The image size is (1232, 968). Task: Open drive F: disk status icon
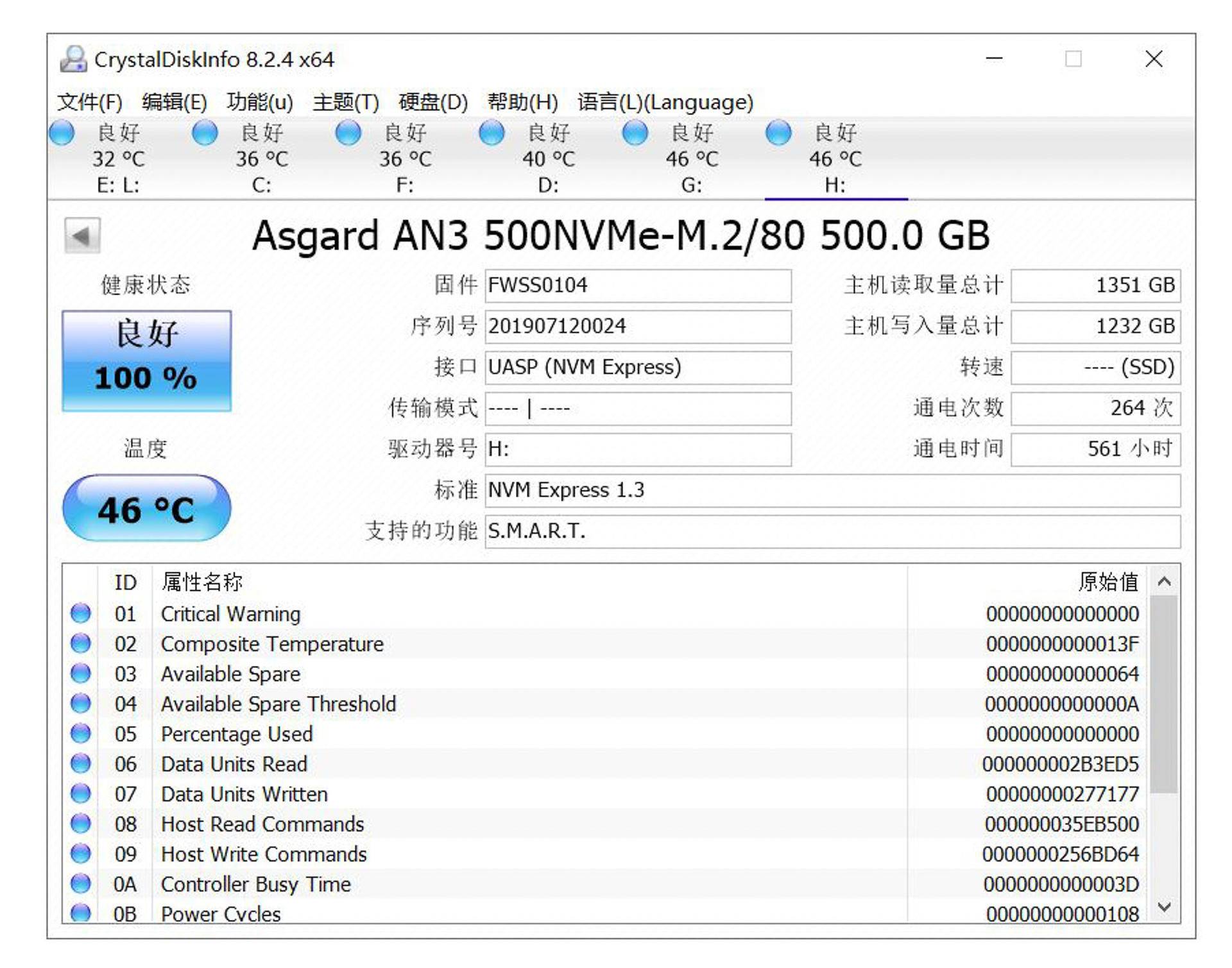click(350, 133)
